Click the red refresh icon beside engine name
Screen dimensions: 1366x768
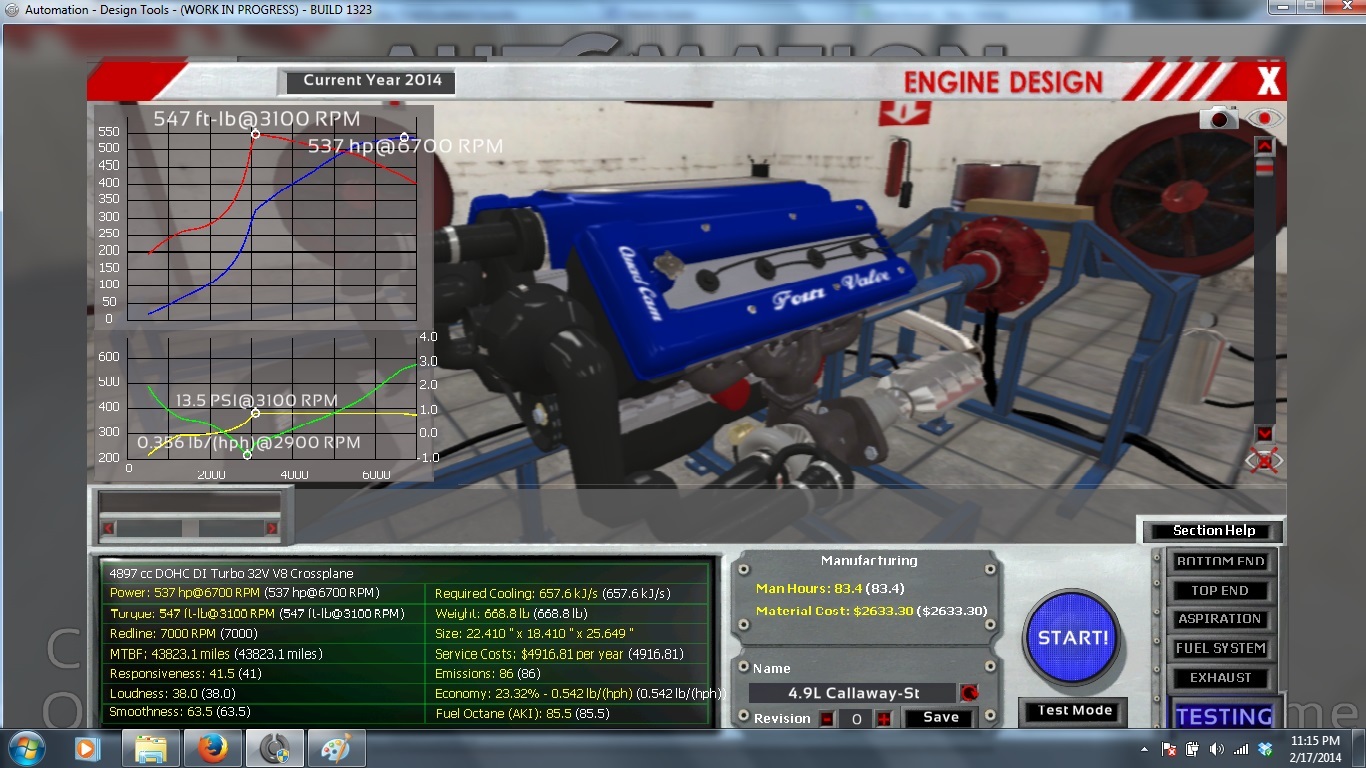[968, 692]
